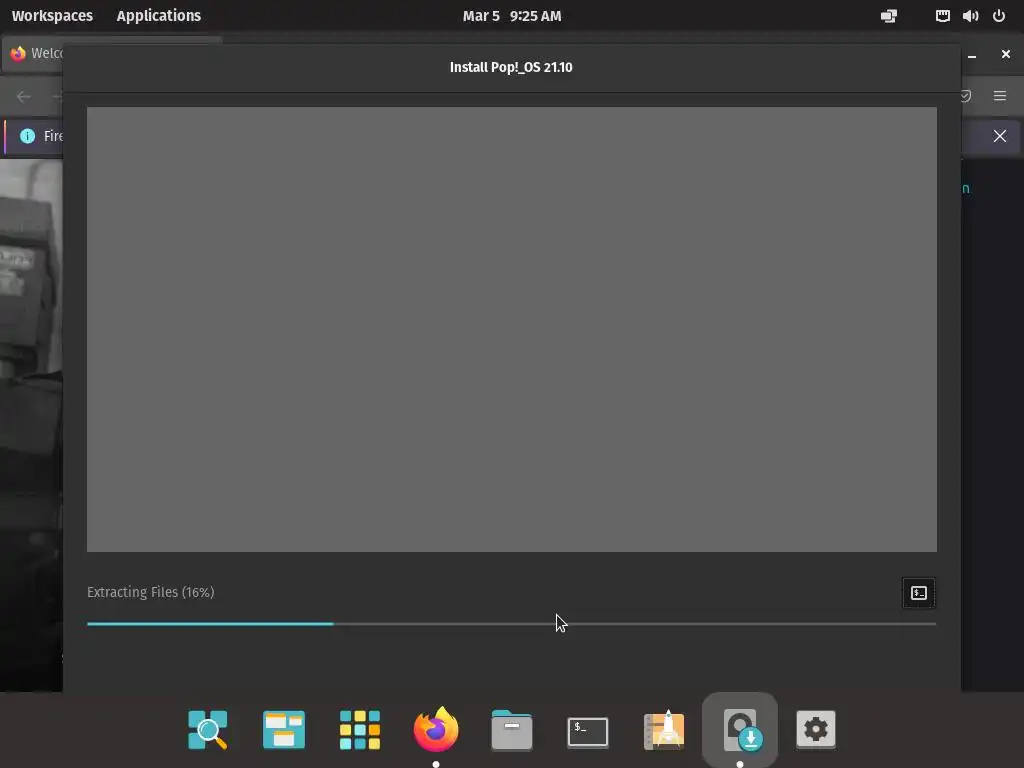The image size is (1024, 768).
Task: Open Files manager from dock
Action: [x=511, y=729]
